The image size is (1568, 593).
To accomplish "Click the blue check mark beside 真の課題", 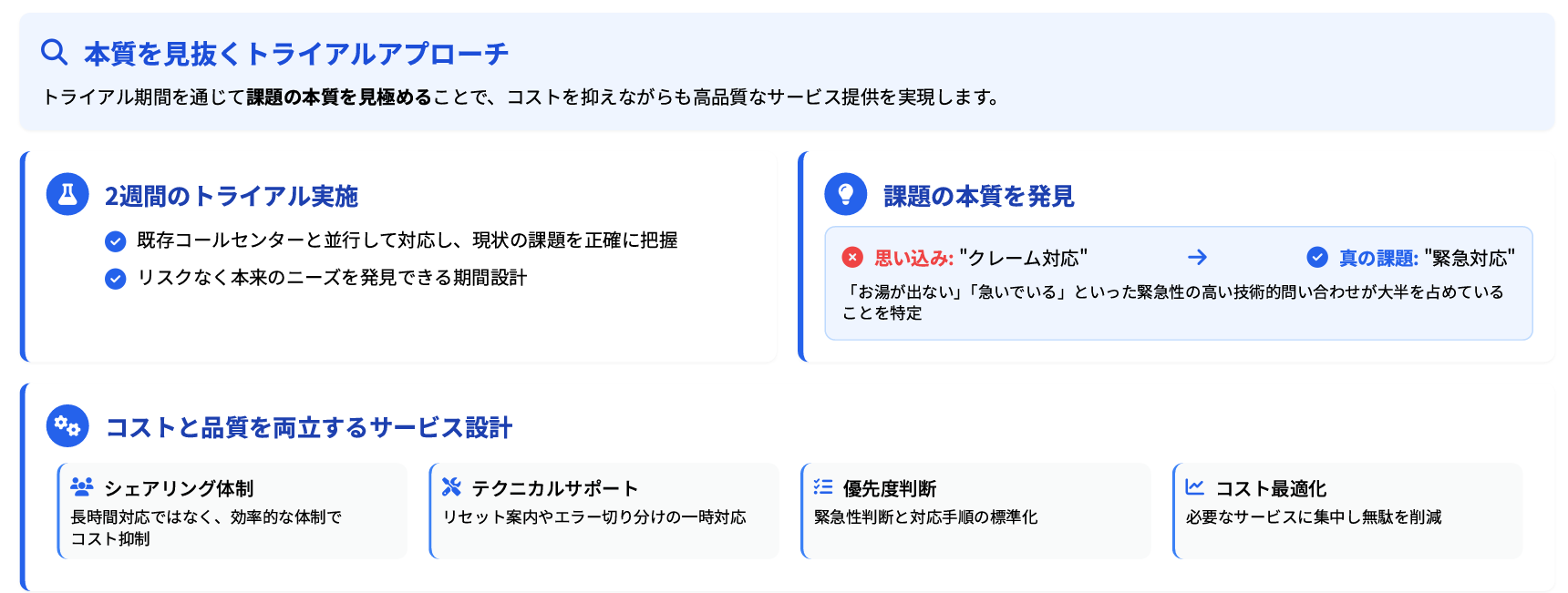I will (1317, 258).
